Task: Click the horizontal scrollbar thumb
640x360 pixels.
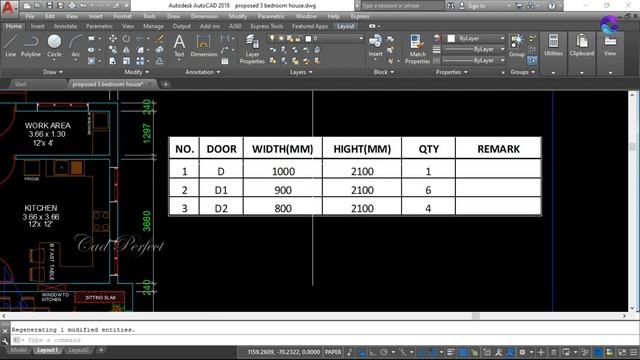Action: (x=476, y=316)
